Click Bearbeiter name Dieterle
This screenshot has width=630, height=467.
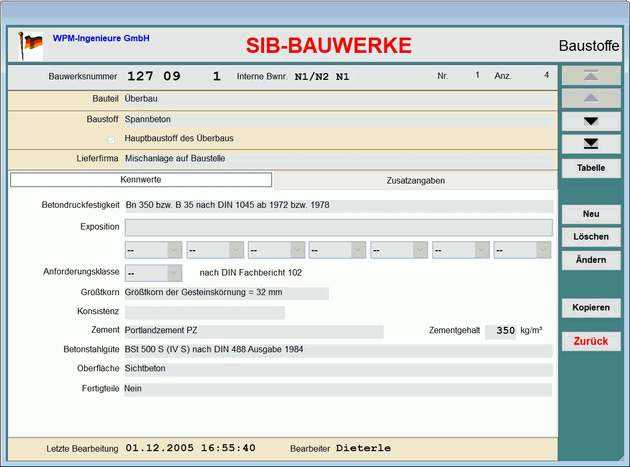363,448
